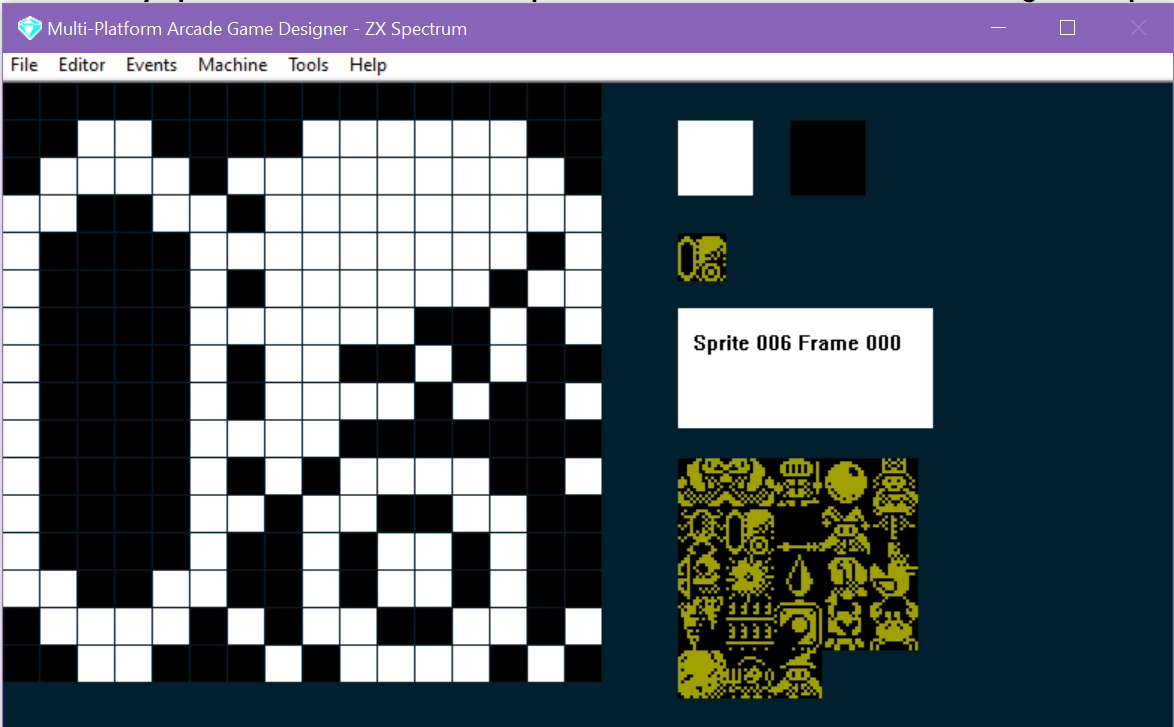This screenshot has width=1174, height=727.
Task: Open the Help menu
Action: point(368,65)
